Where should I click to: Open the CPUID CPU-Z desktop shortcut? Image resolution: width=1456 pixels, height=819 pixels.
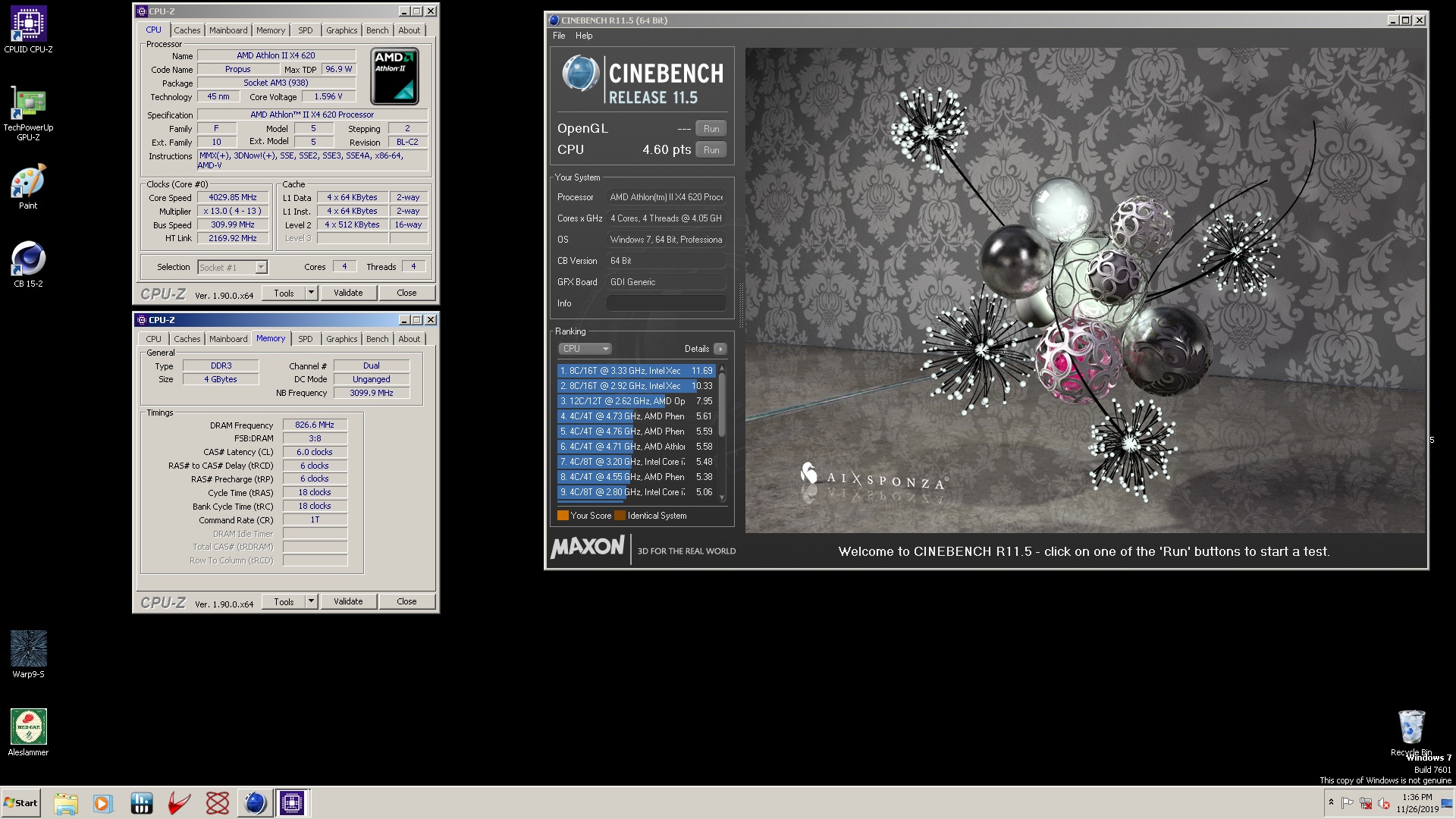point(28,30)
